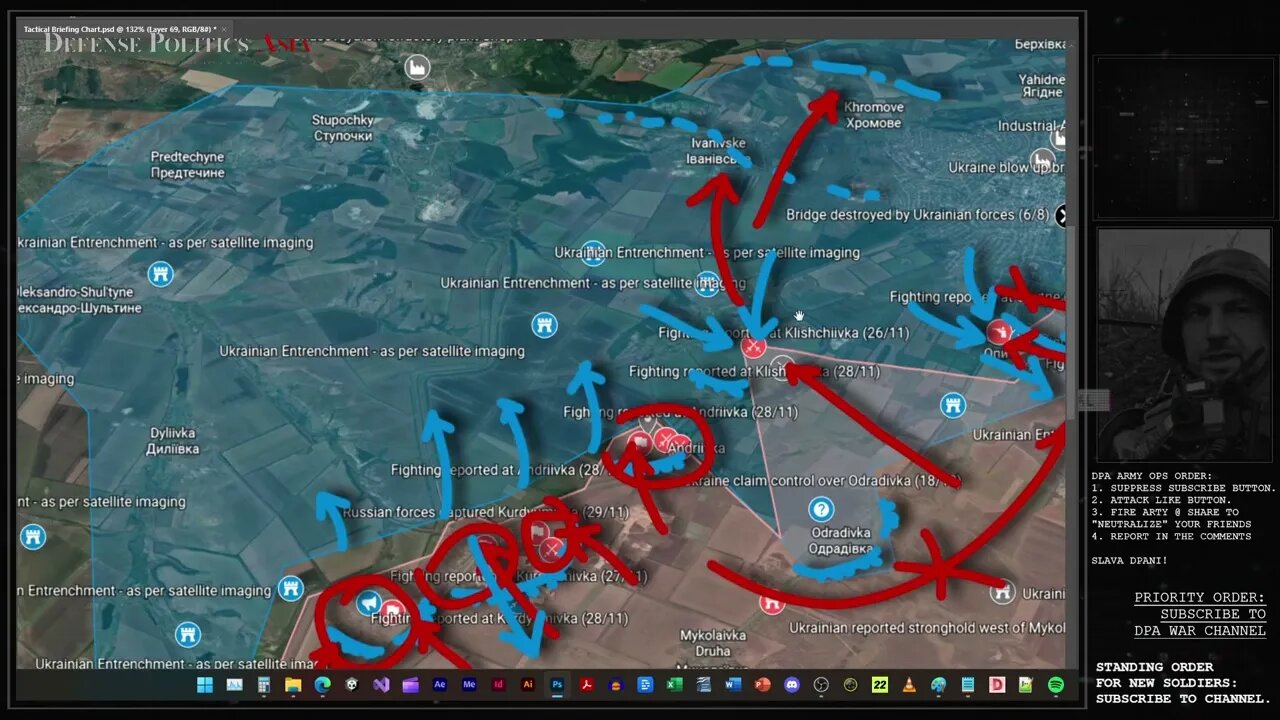Viewport: 1280px width, 720px height.
Task: Open File Explorer from the taskbar
Action: click(293, 685)
